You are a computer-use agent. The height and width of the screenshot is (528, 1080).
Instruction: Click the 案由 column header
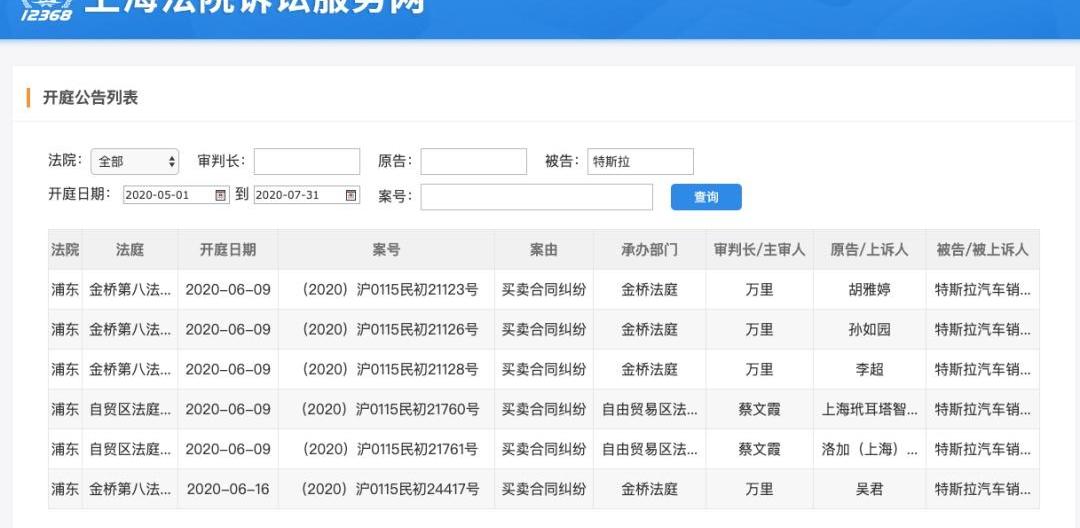(544, 249)
